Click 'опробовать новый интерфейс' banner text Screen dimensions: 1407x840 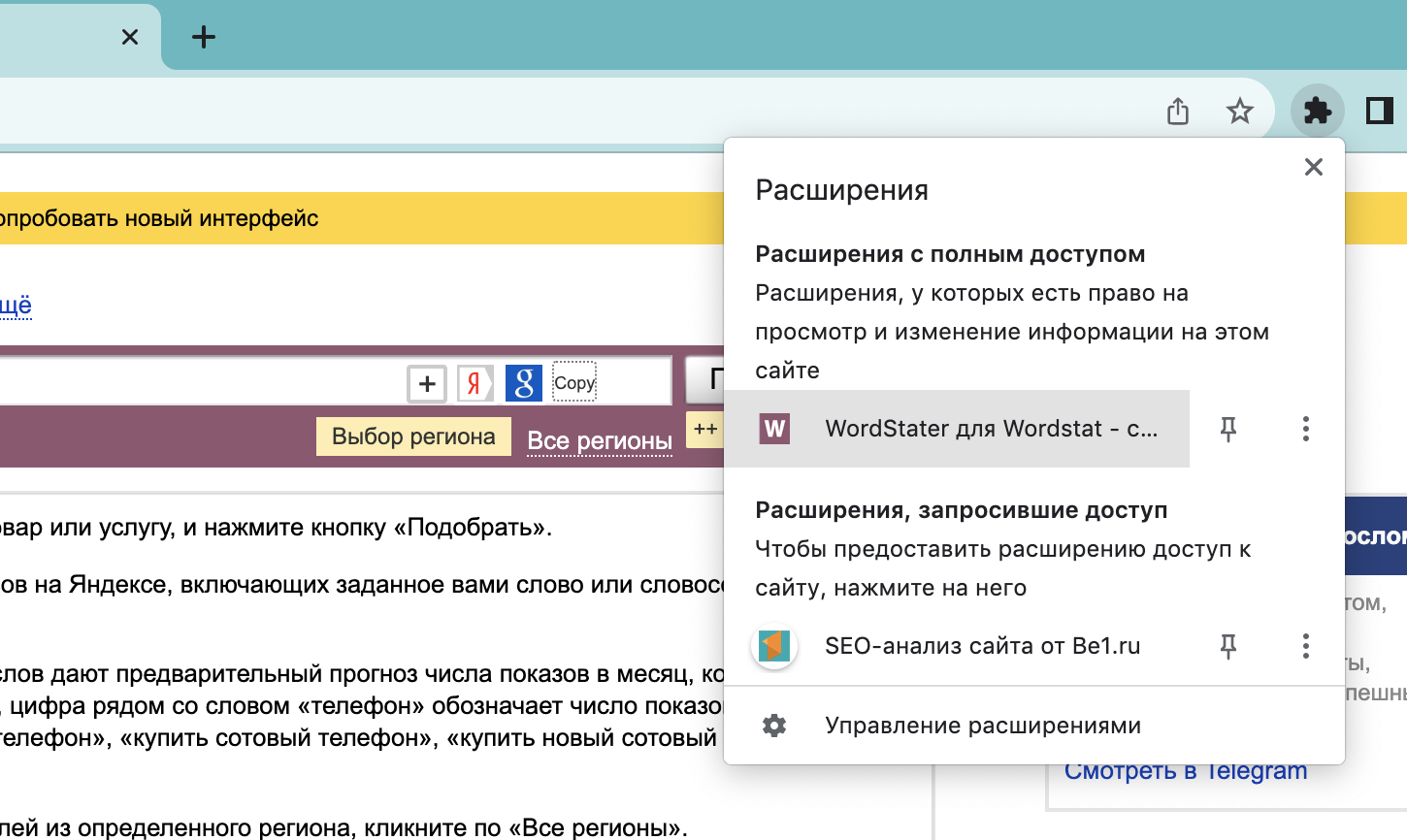(x=159, y=218)
